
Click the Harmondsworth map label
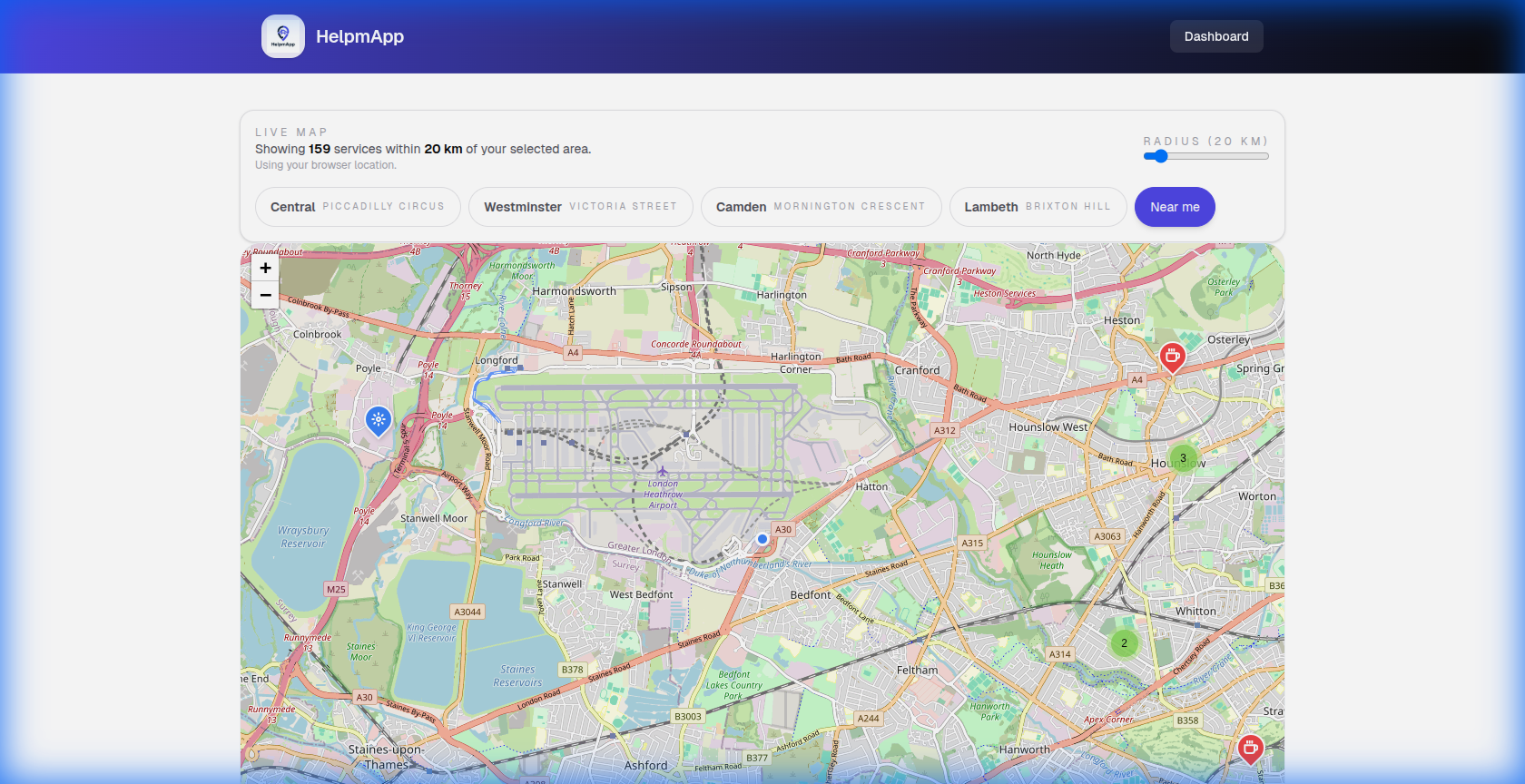pyautogui.click(x=574, y=291)
